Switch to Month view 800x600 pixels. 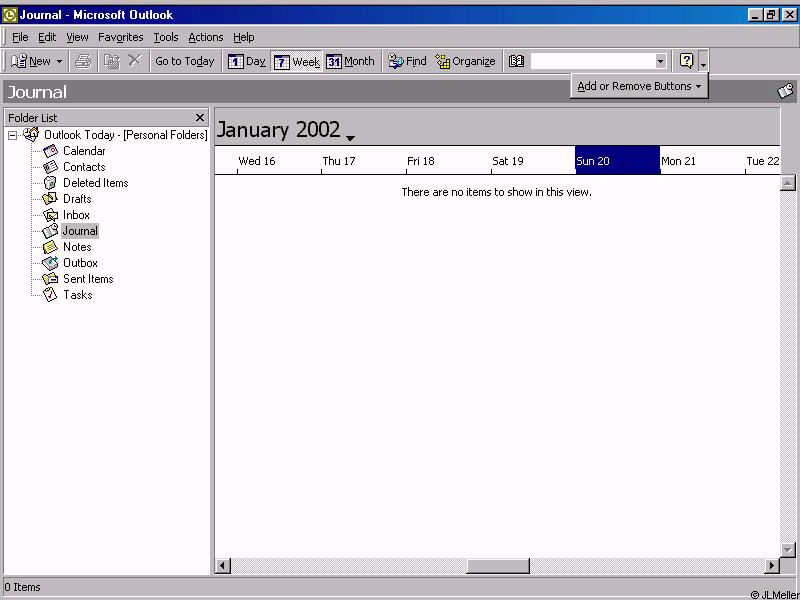[x=351, y=61]
